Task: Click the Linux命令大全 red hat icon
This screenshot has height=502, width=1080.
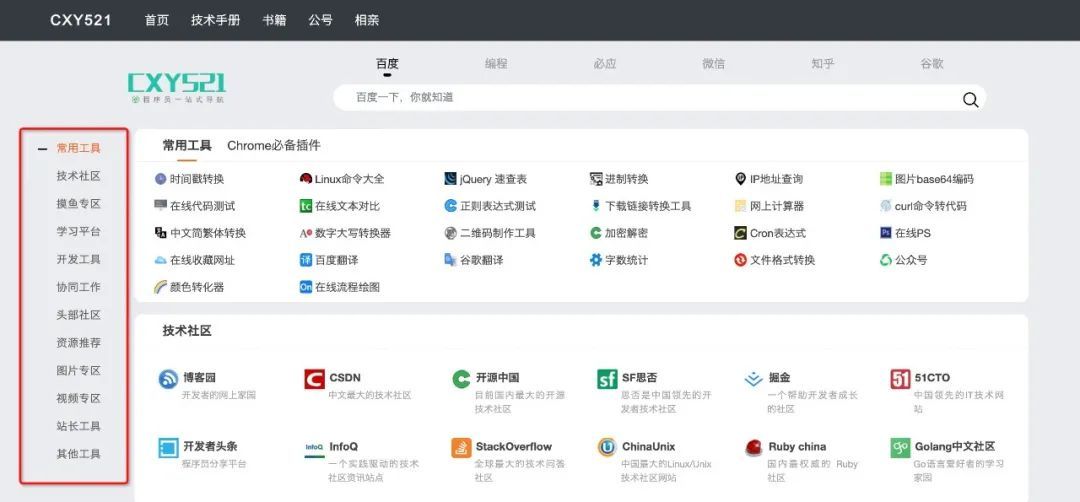Action: pos(306,179)
